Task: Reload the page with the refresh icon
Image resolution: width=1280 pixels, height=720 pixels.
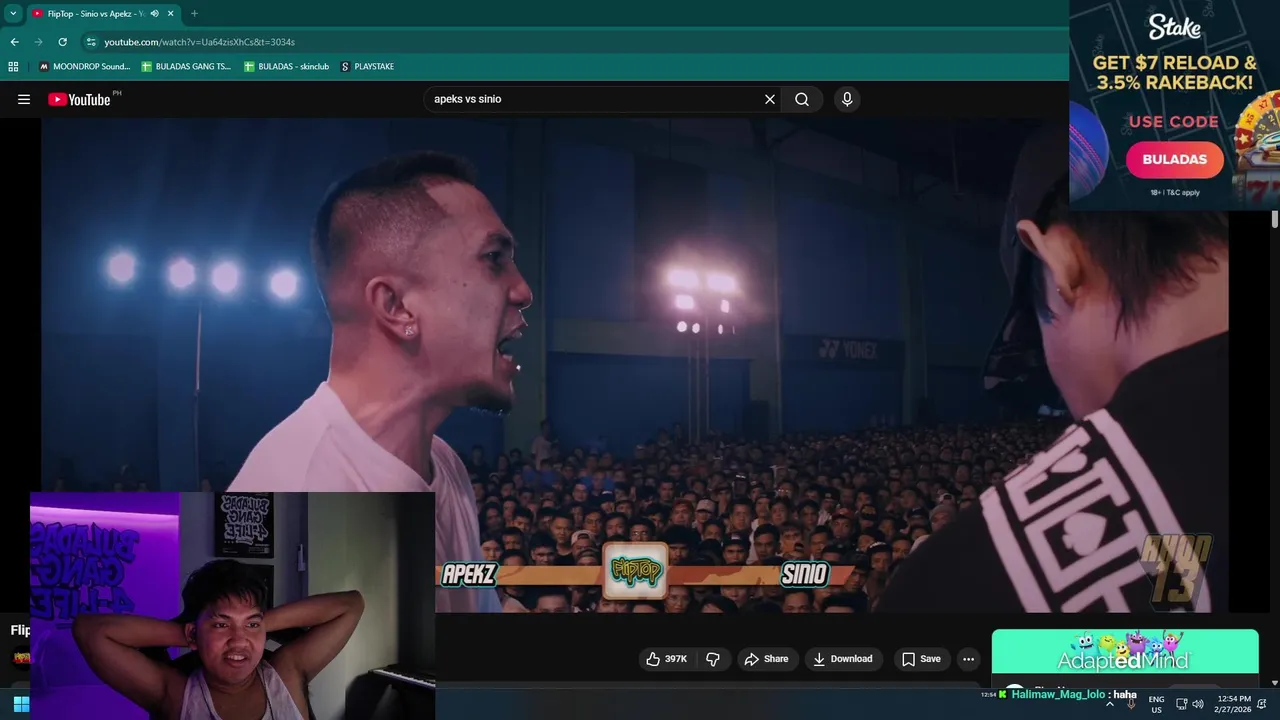Action: pyautogui.click(x=62, y=42)
